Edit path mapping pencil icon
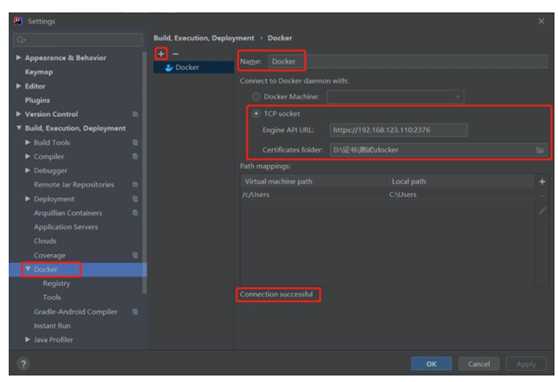Screen dimensions: 558x382 click(x=542, y=211)
